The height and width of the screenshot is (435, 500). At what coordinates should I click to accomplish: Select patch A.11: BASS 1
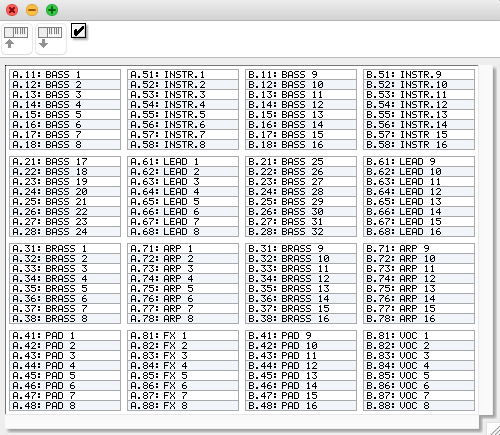(x=65, y=75)
